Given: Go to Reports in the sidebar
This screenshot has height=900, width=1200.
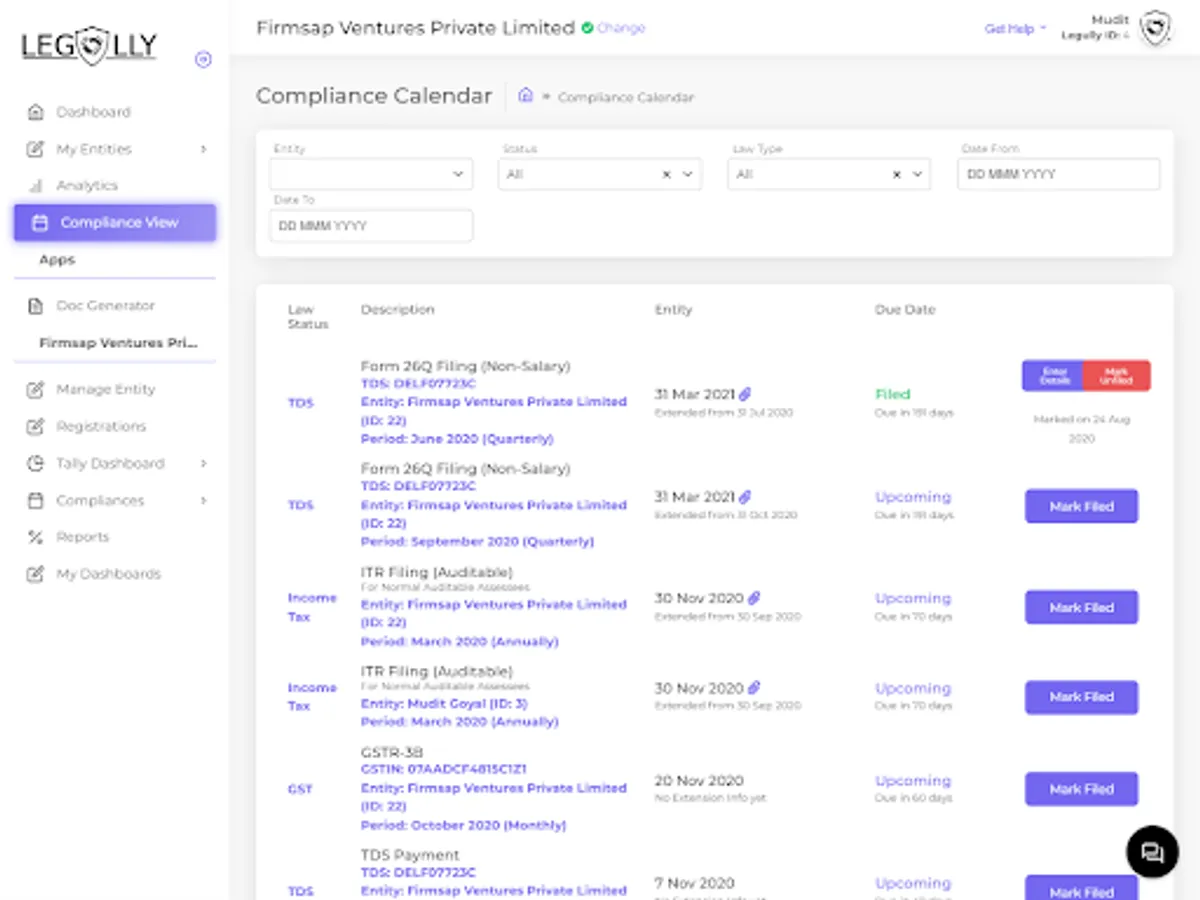Looking at the screenshot, I should coord(82,537).
